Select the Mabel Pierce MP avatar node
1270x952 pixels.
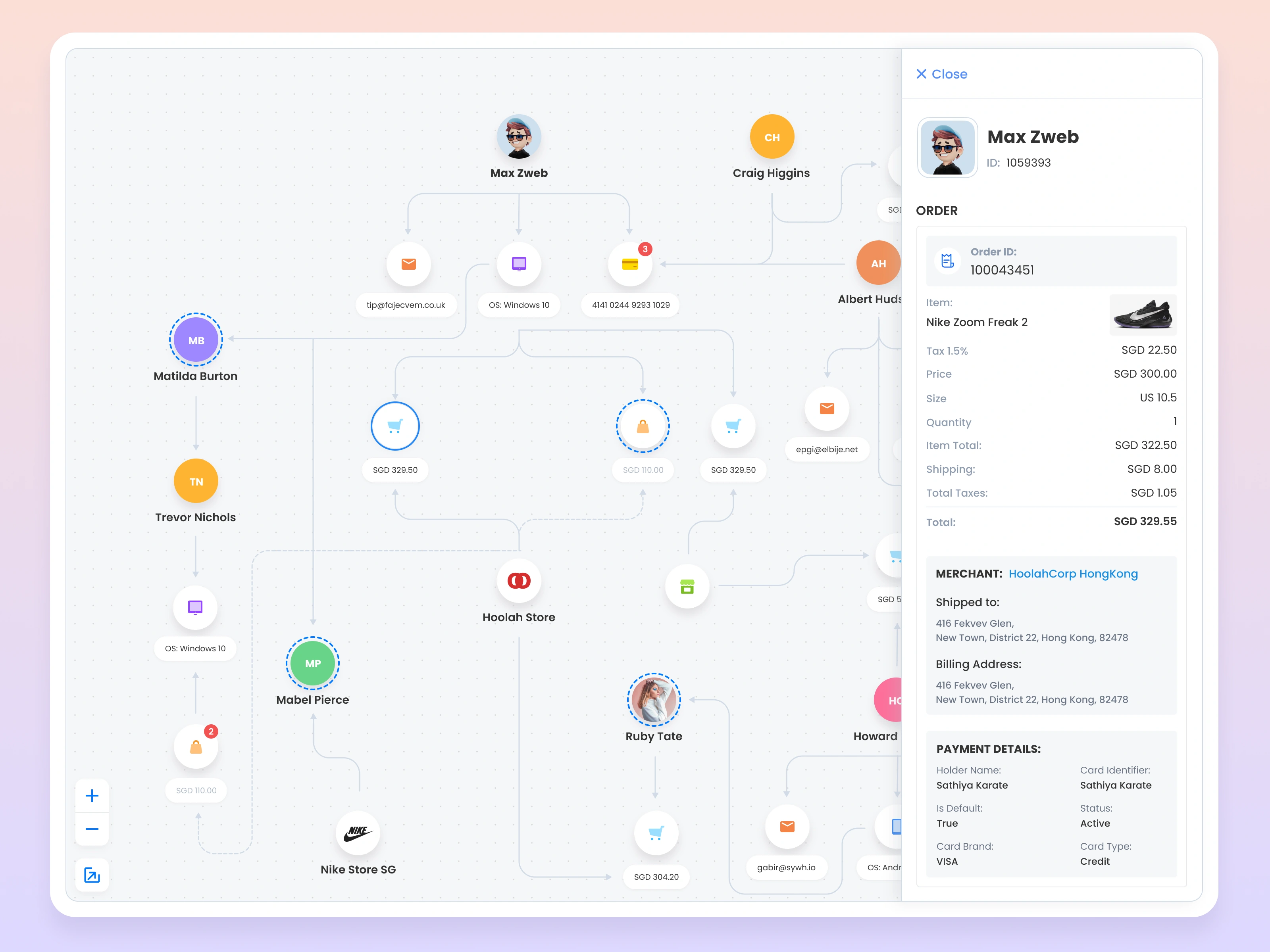pyautogui.click(x=312, y=663)
